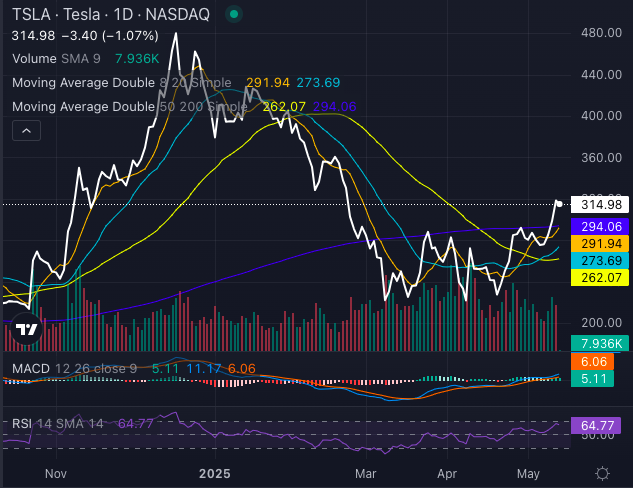Click the 480.00 price scale value
Image resolution: width=633 pixels, height=488 pixels.
[x=601, y=33]
